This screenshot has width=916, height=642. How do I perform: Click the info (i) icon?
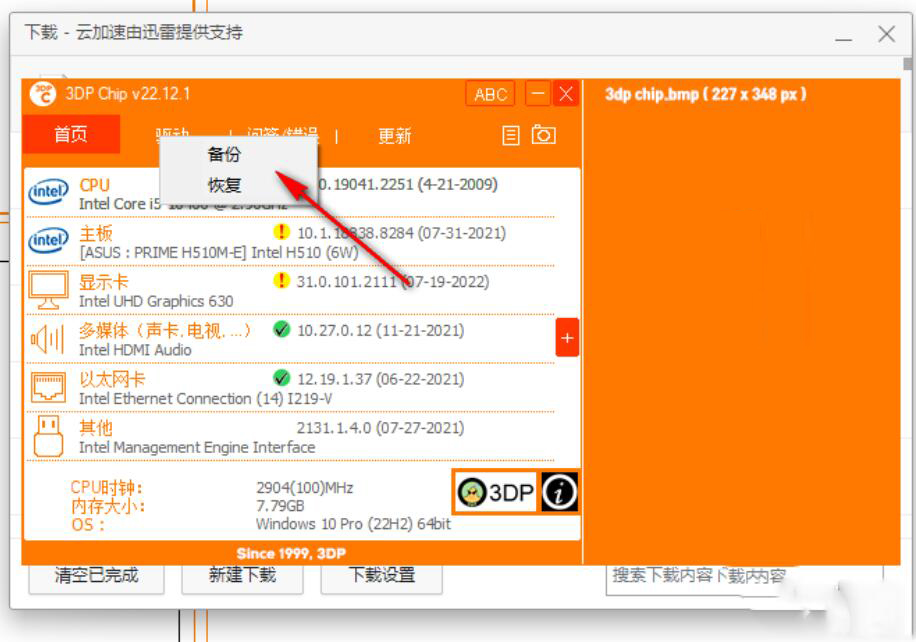[x=559, y=492]
